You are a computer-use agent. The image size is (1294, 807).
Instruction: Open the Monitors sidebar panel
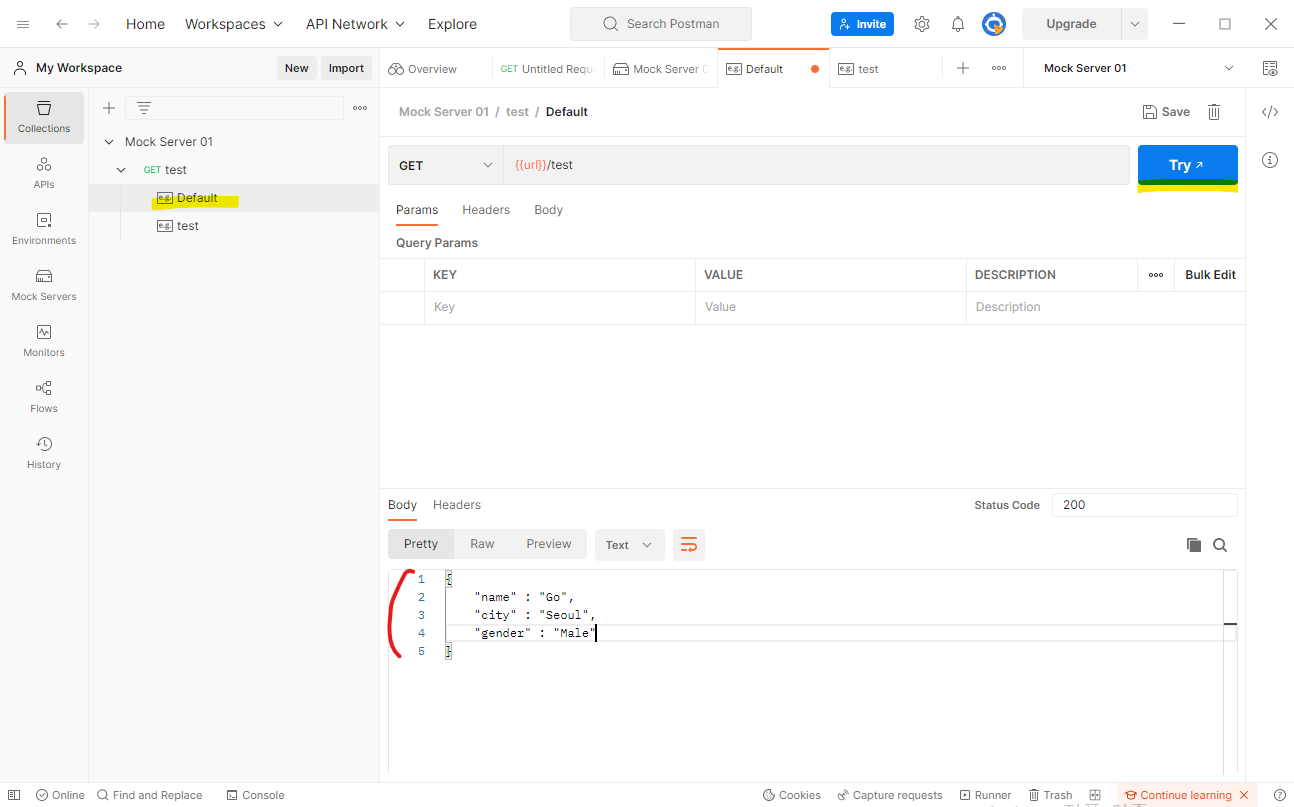point(44,341)
